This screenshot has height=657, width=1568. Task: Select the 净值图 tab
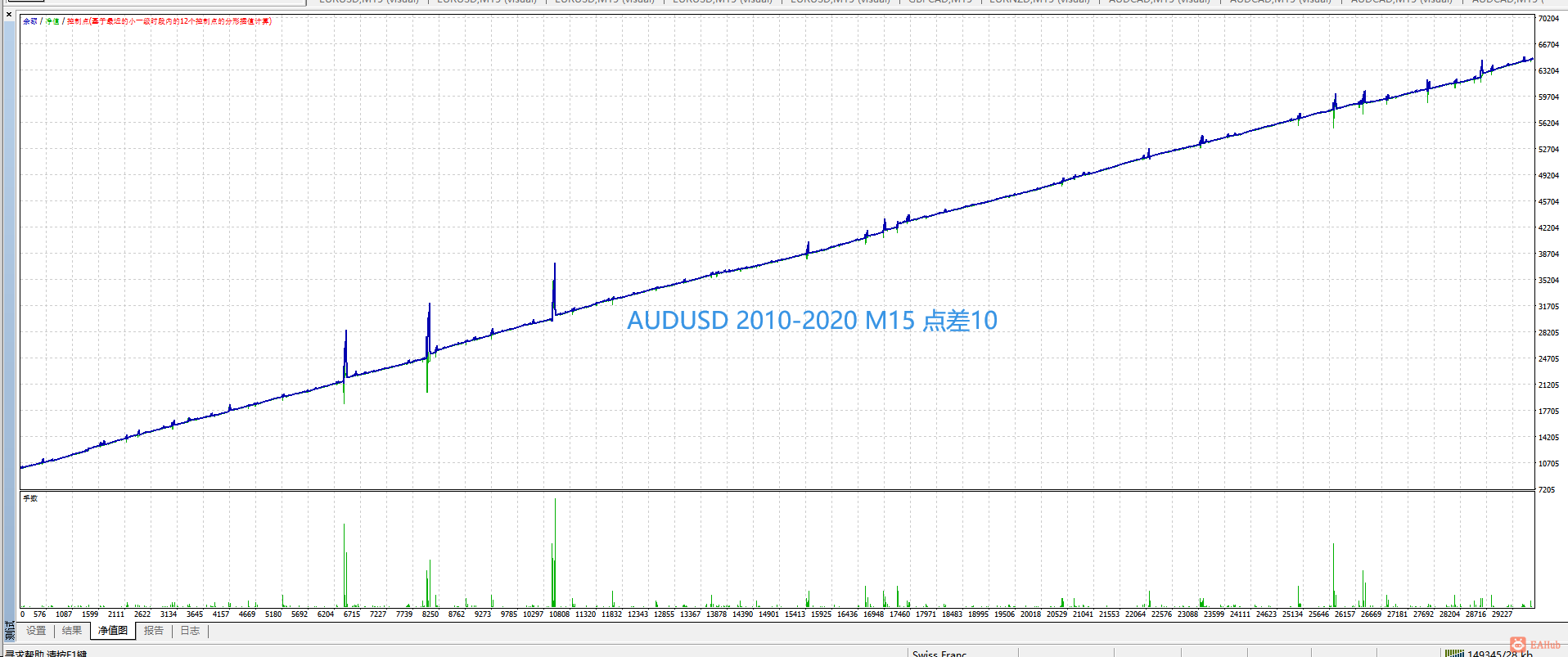tap(113, 631)
